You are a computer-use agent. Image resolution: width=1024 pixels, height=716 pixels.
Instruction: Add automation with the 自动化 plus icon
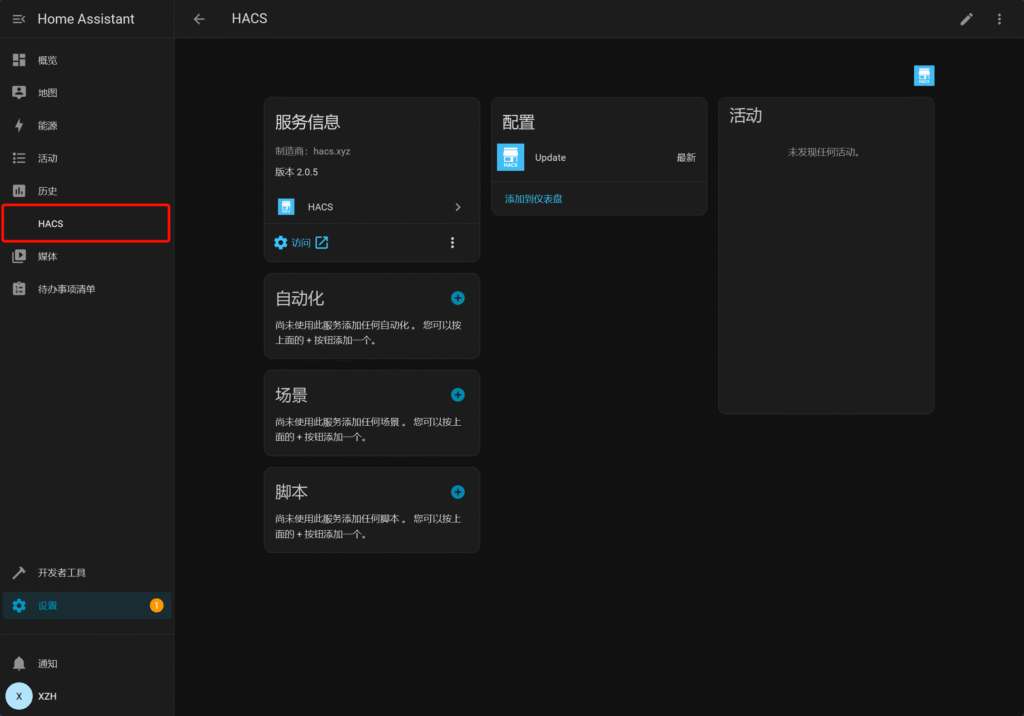pyautogui.click(x=458, y=298)
